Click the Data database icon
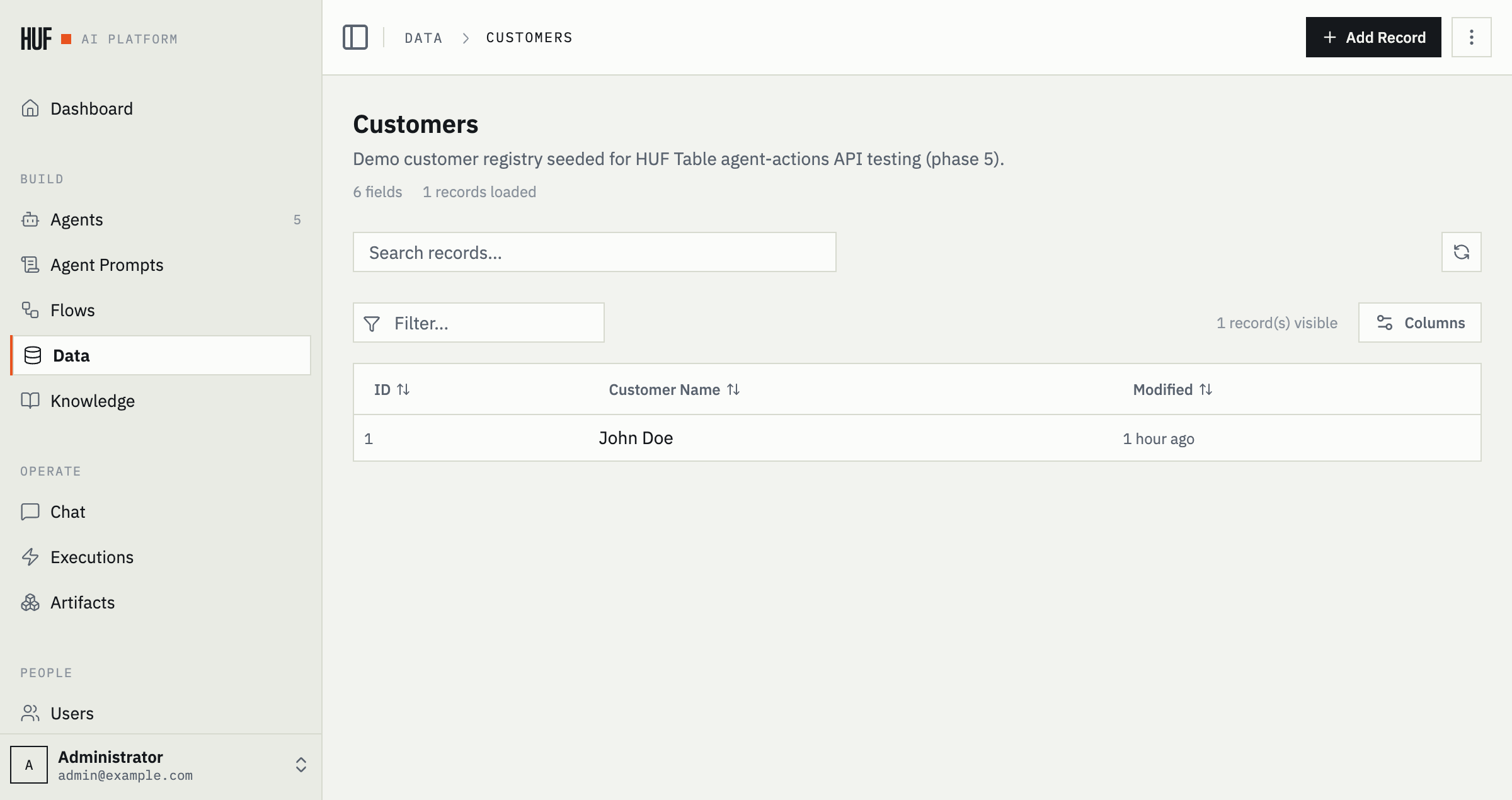Screen dimensions: 1512x800 [33, 355]
